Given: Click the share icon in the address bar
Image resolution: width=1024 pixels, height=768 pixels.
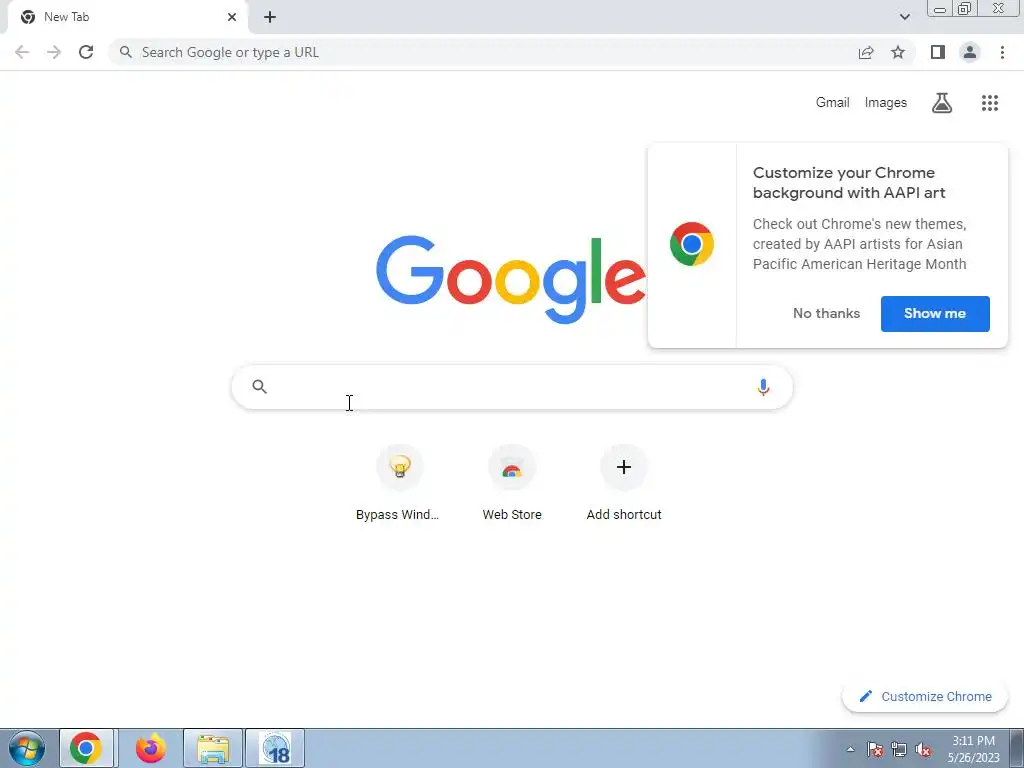Looking at the screenshot, I should tap(866, 52).
